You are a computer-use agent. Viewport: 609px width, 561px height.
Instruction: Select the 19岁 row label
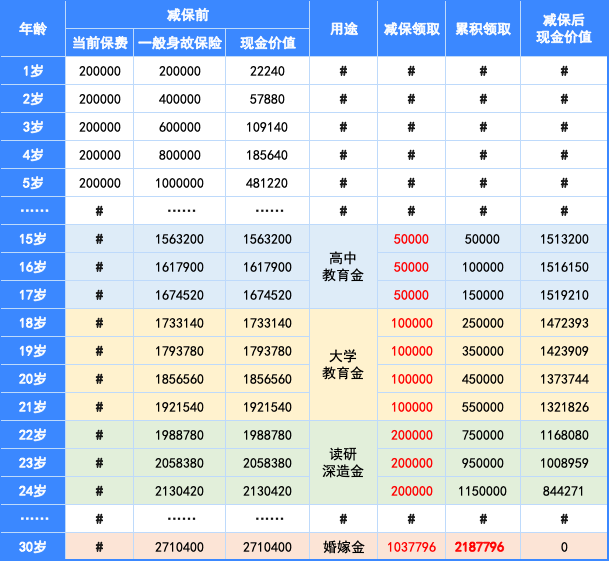33,351
